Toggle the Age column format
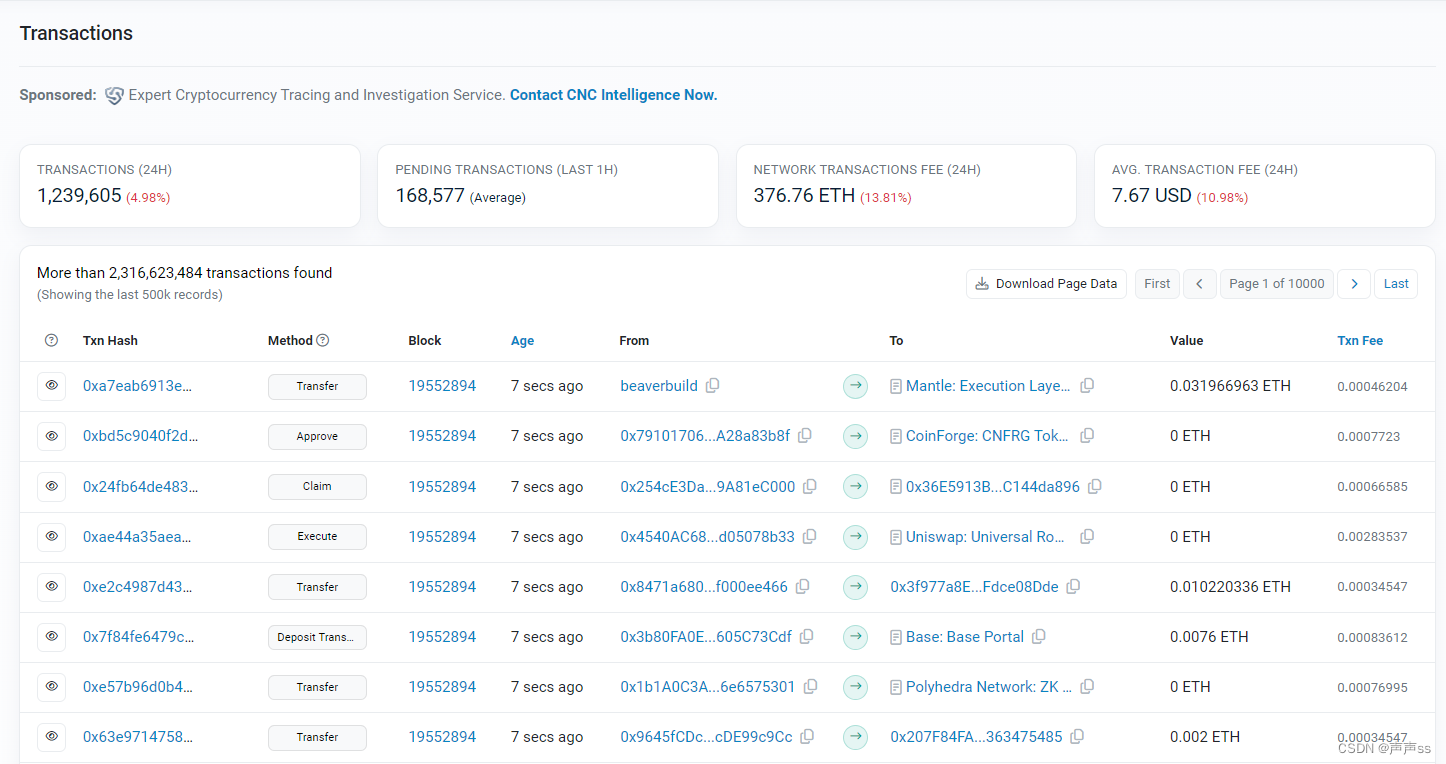This screenshot has width=1446, height=764. coord(522,340)
